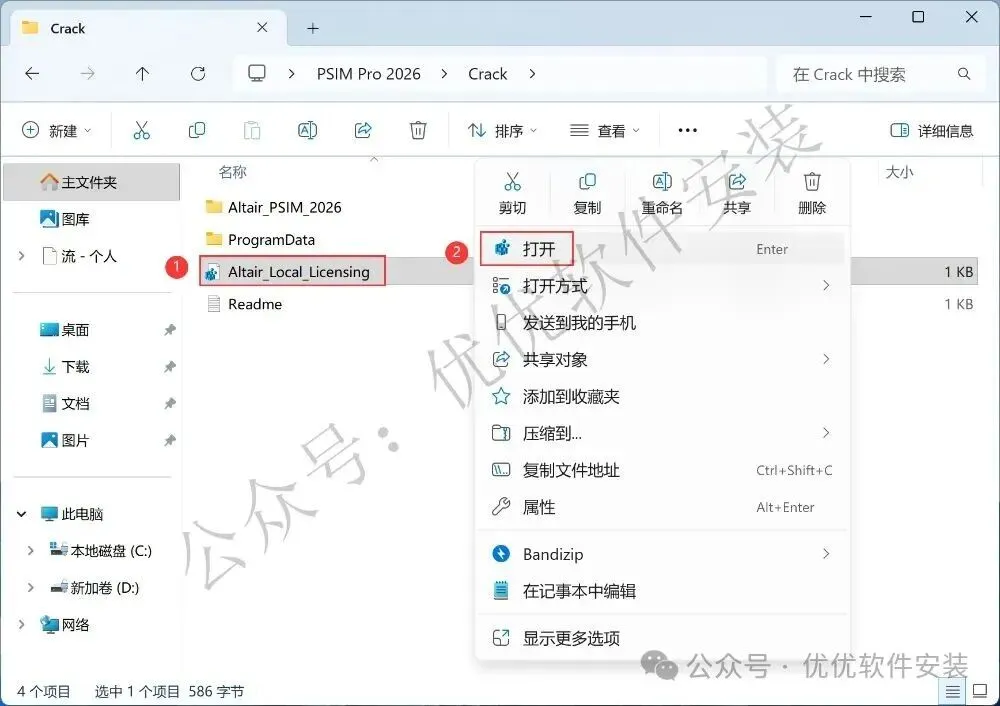Open 属性 from the context menu
Viewport: 1000px width, 706px height.
(x=663, y=508)
